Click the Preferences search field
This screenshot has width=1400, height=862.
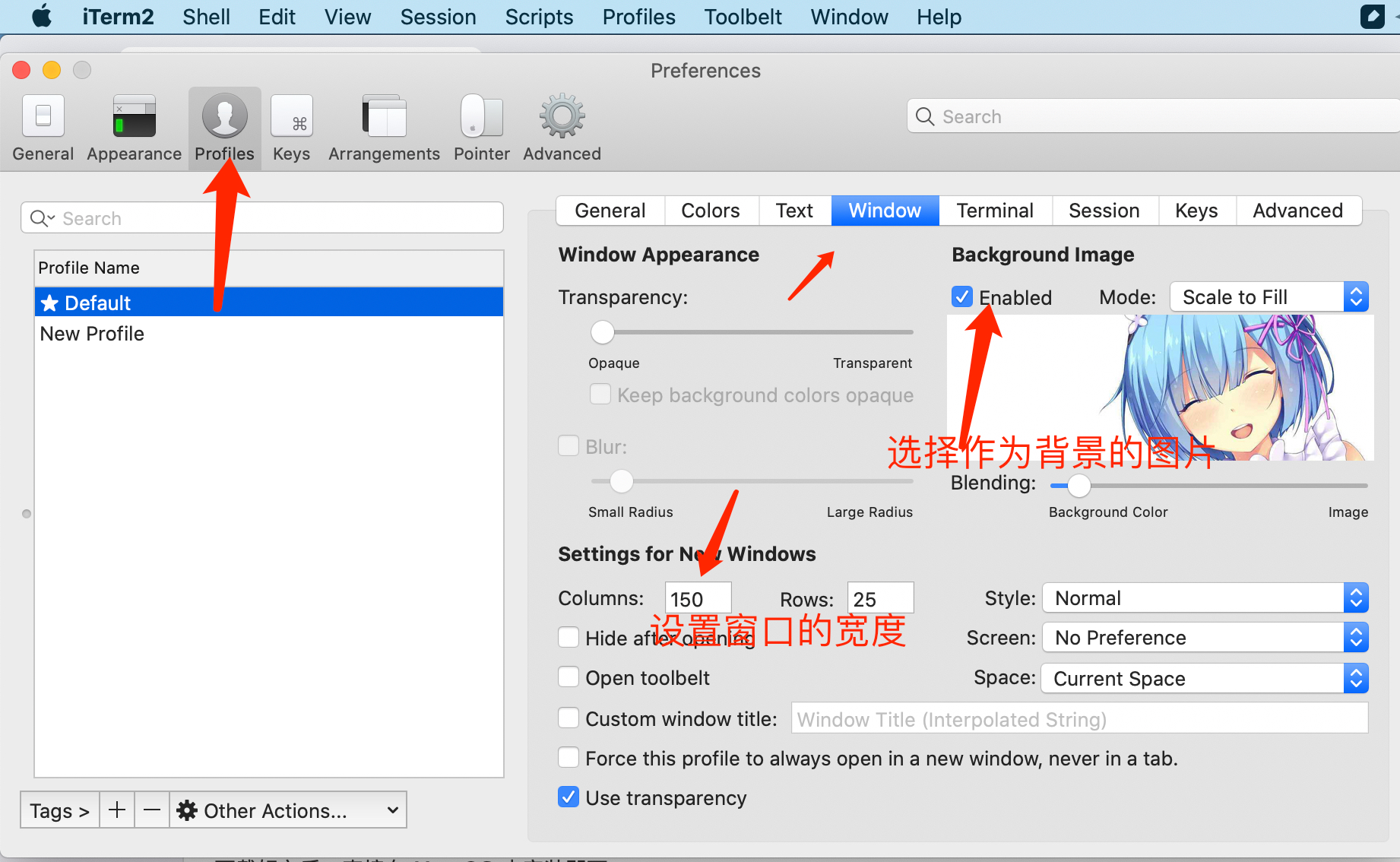coord(1153,116)
